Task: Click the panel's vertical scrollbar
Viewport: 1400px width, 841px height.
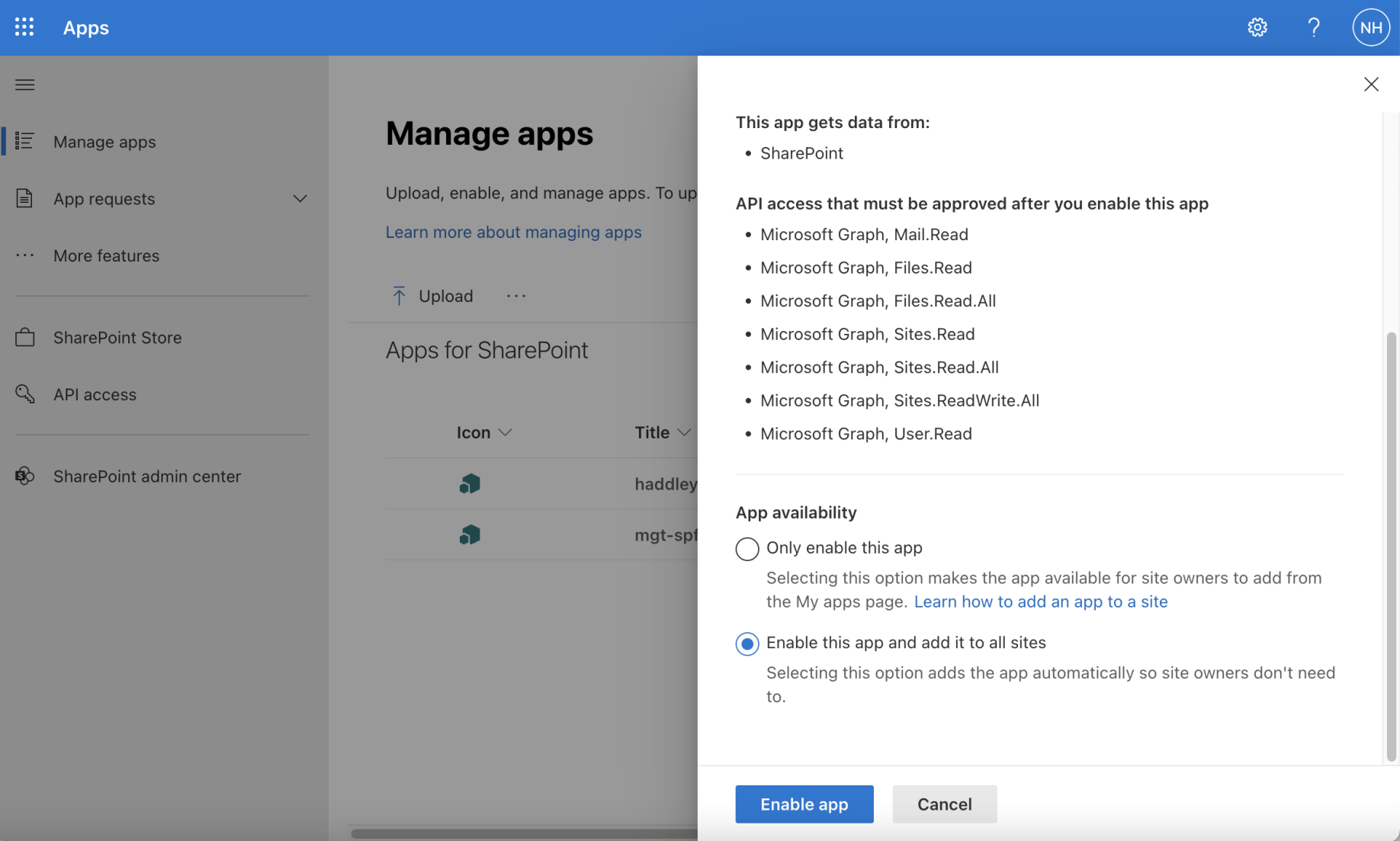Action: tap(1391, 545)
